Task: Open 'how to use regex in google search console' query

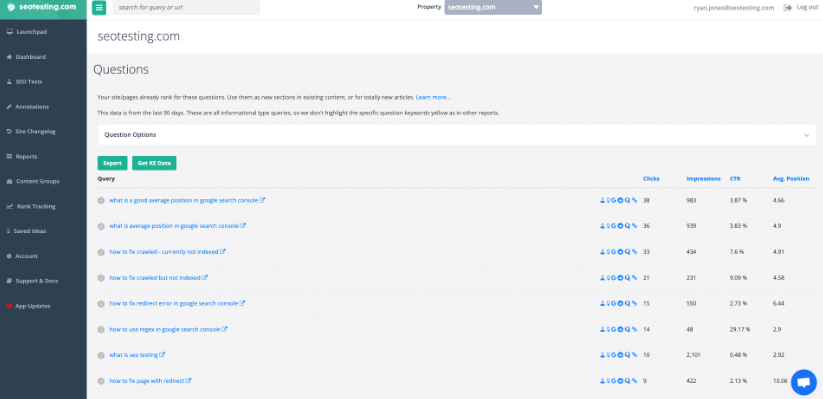Action: tap(165, 329)
